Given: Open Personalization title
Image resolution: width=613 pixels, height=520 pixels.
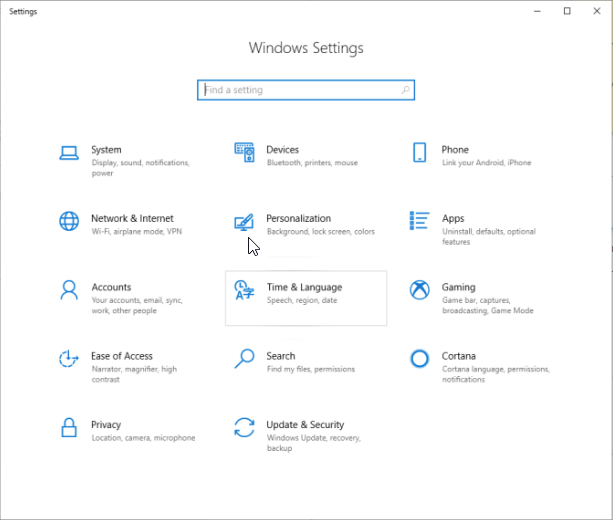Looking at the screenshot, I should click(x=298, y=218).
